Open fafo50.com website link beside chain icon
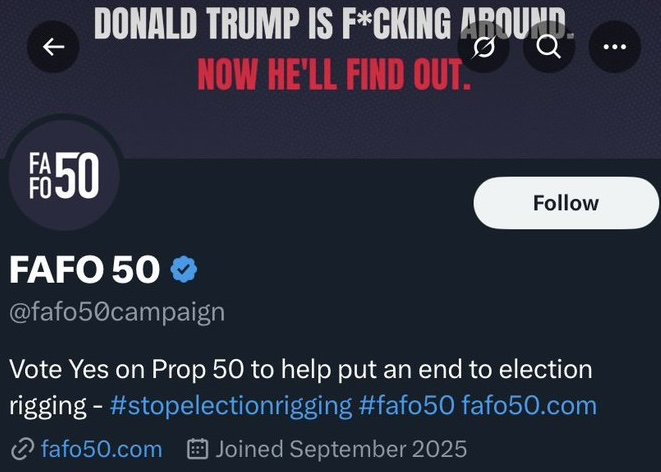This screenshot has height=472, width=661. pos(101,450)
